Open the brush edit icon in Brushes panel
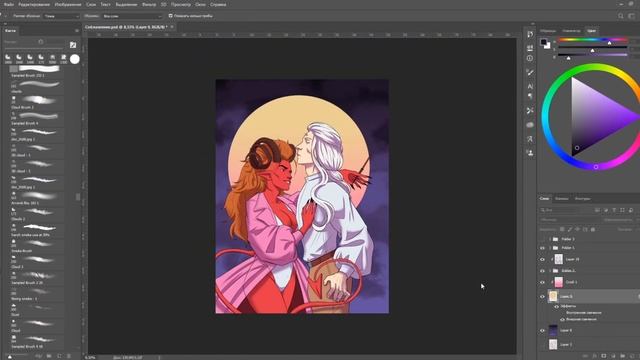The image size is (640, 360). (x=73, y=45)
